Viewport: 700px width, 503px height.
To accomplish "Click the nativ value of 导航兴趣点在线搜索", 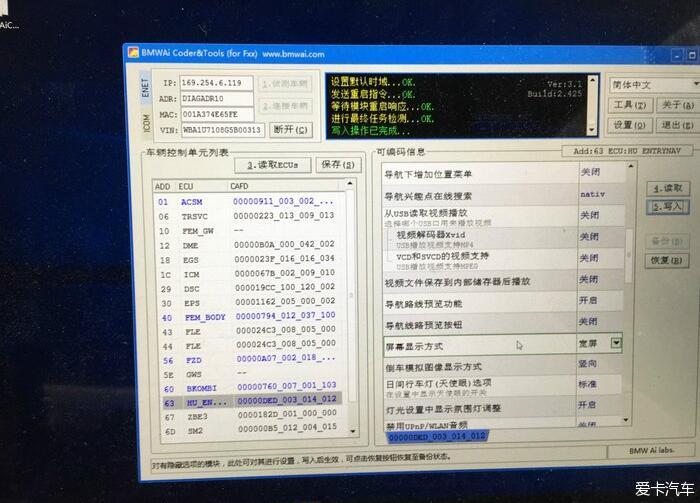I will [592, 195].
